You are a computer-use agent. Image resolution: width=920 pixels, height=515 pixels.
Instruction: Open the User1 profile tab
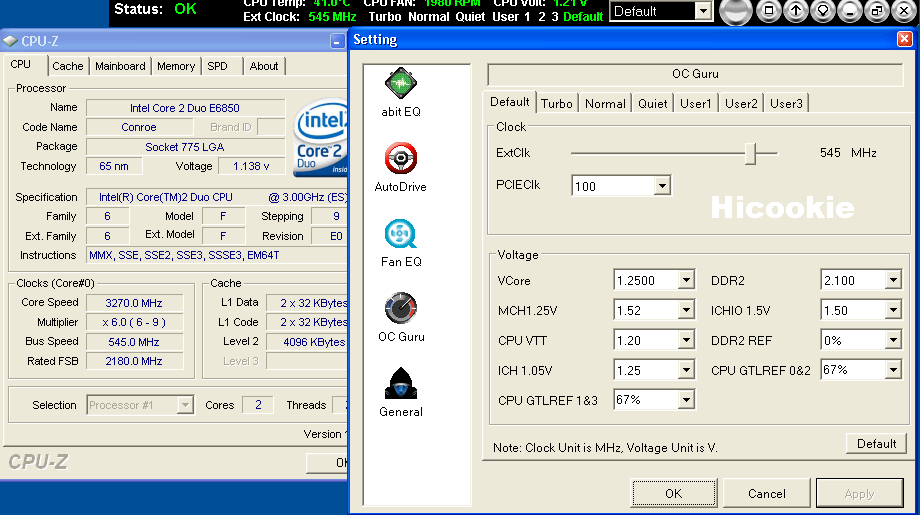coord(695,104)
